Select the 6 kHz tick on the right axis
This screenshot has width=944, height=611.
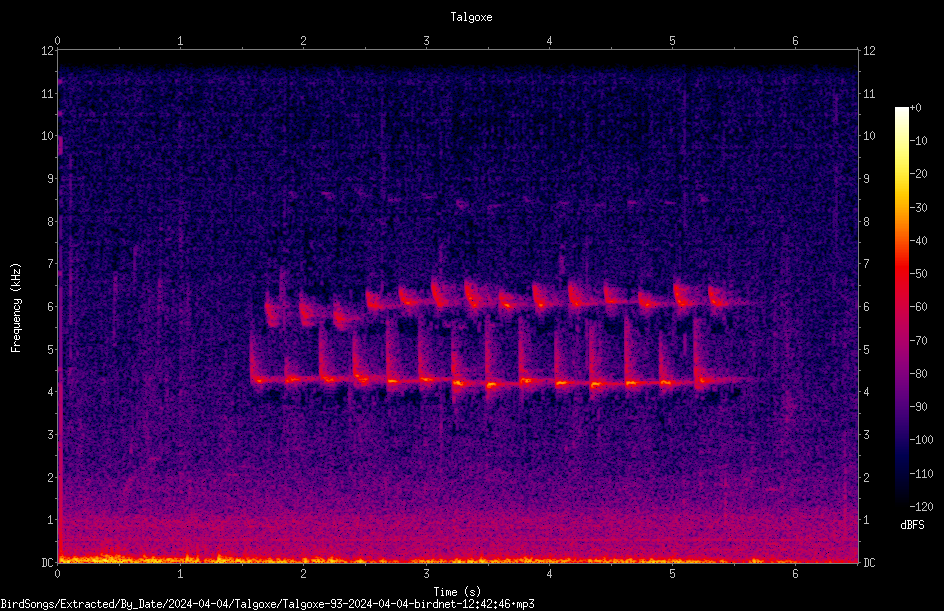[866, 306]
